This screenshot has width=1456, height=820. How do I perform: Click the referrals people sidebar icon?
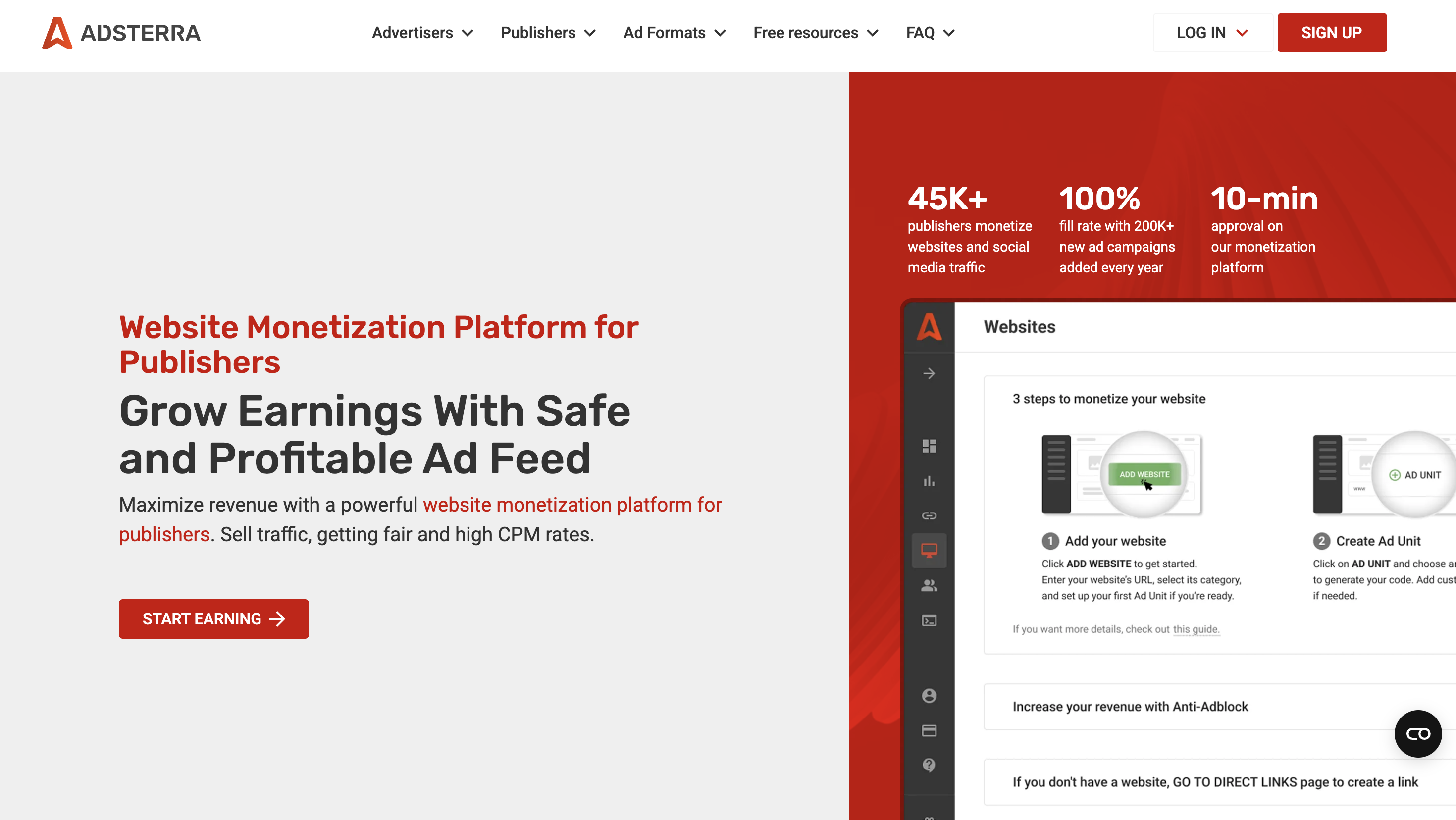[x=929, y=585]
